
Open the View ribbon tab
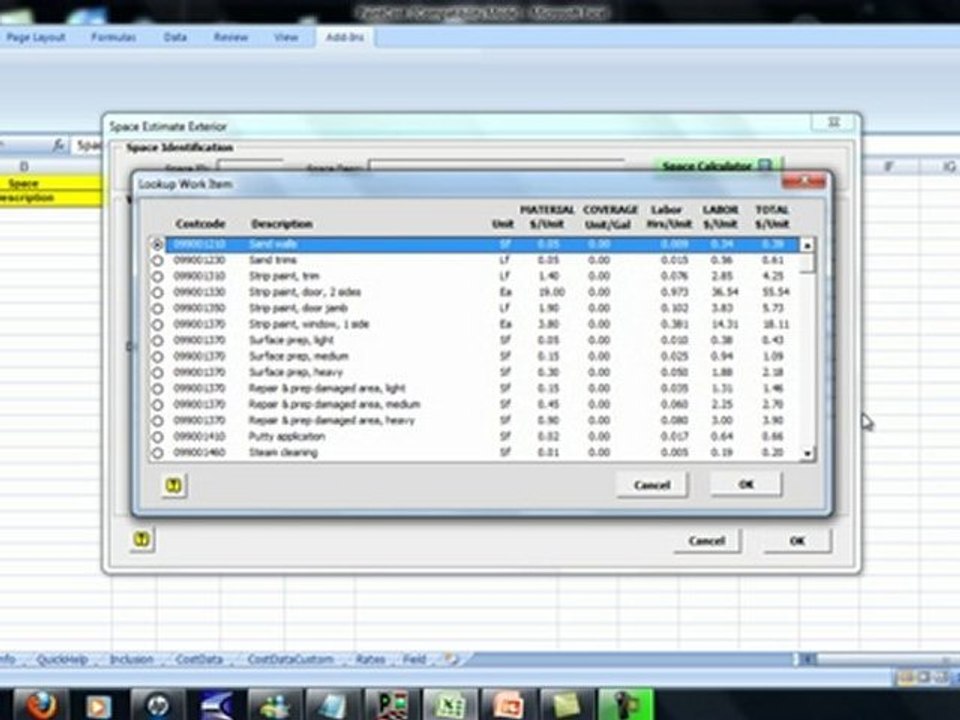point(285,37)
